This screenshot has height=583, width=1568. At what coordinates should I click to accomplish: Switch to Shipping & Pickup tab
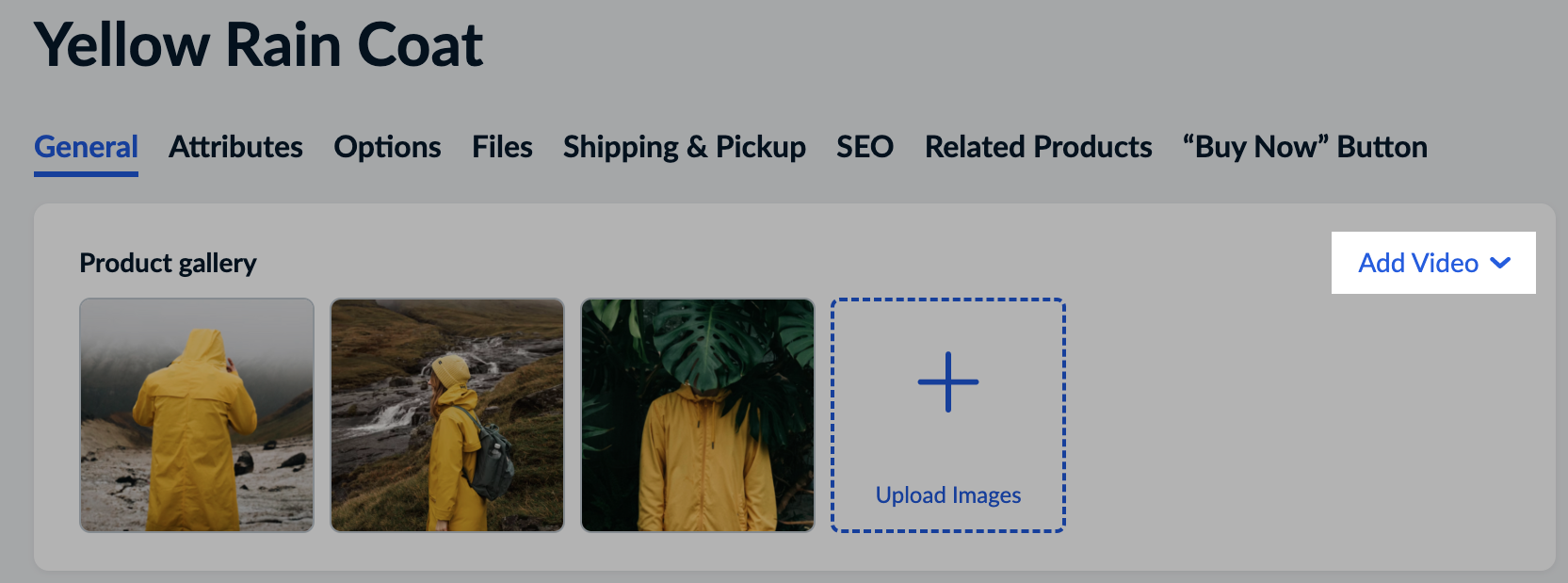click(x=683, y=147)
